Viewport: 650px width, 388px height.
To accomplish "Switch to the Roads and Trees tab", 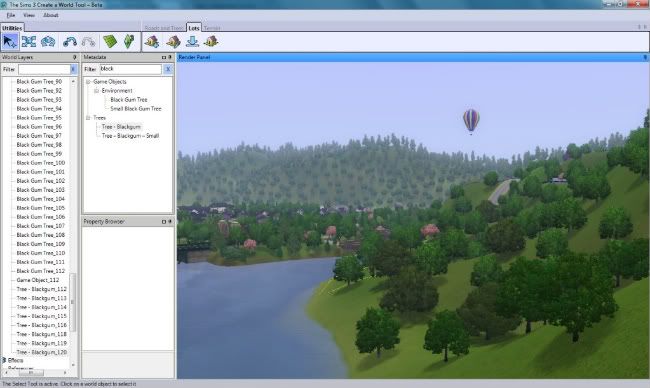I will pyautogui.click(x=164, y=28).
